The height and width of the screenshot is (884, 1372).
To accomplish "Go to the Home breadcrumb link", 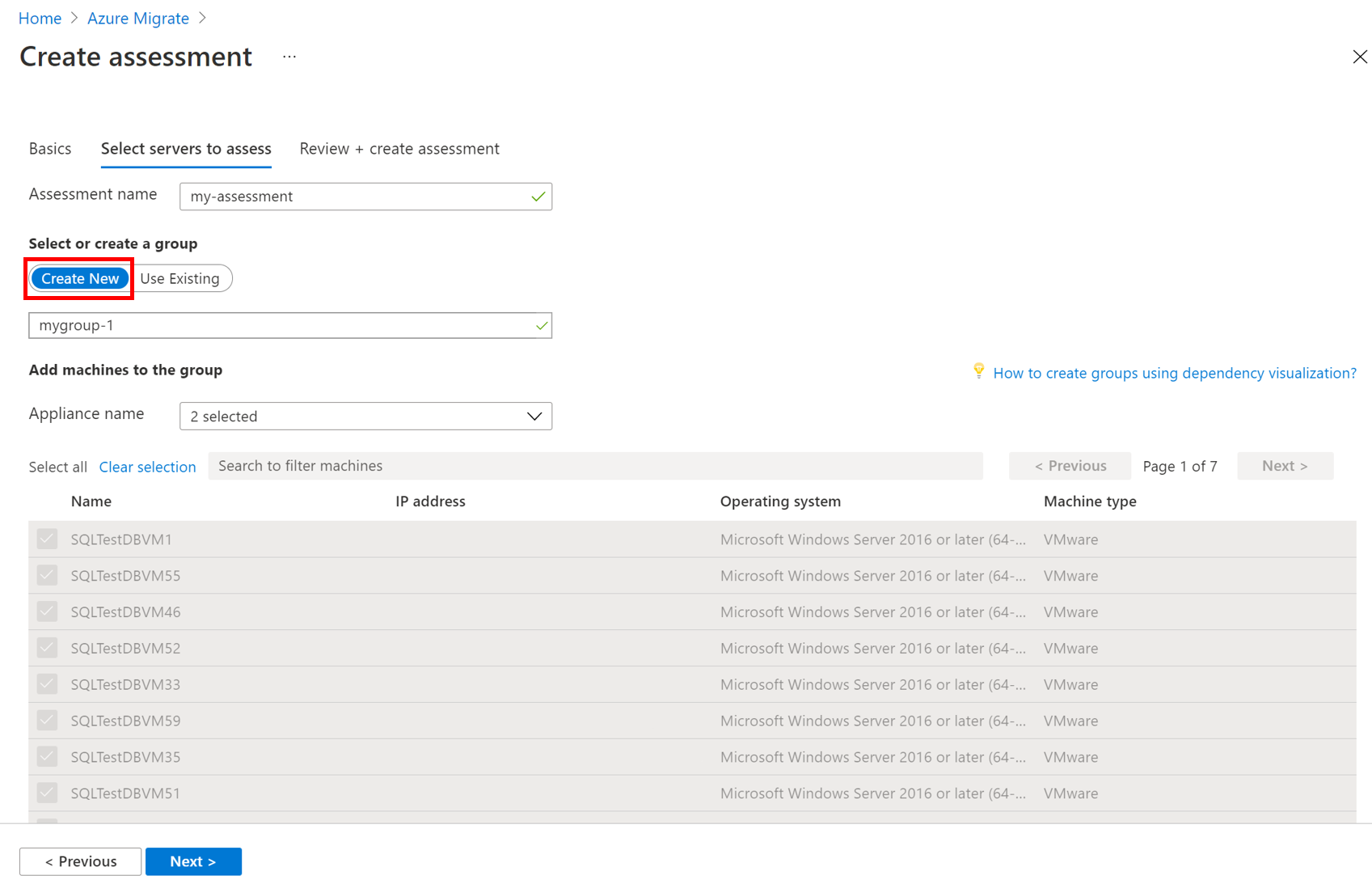I will tap(40, 19).
